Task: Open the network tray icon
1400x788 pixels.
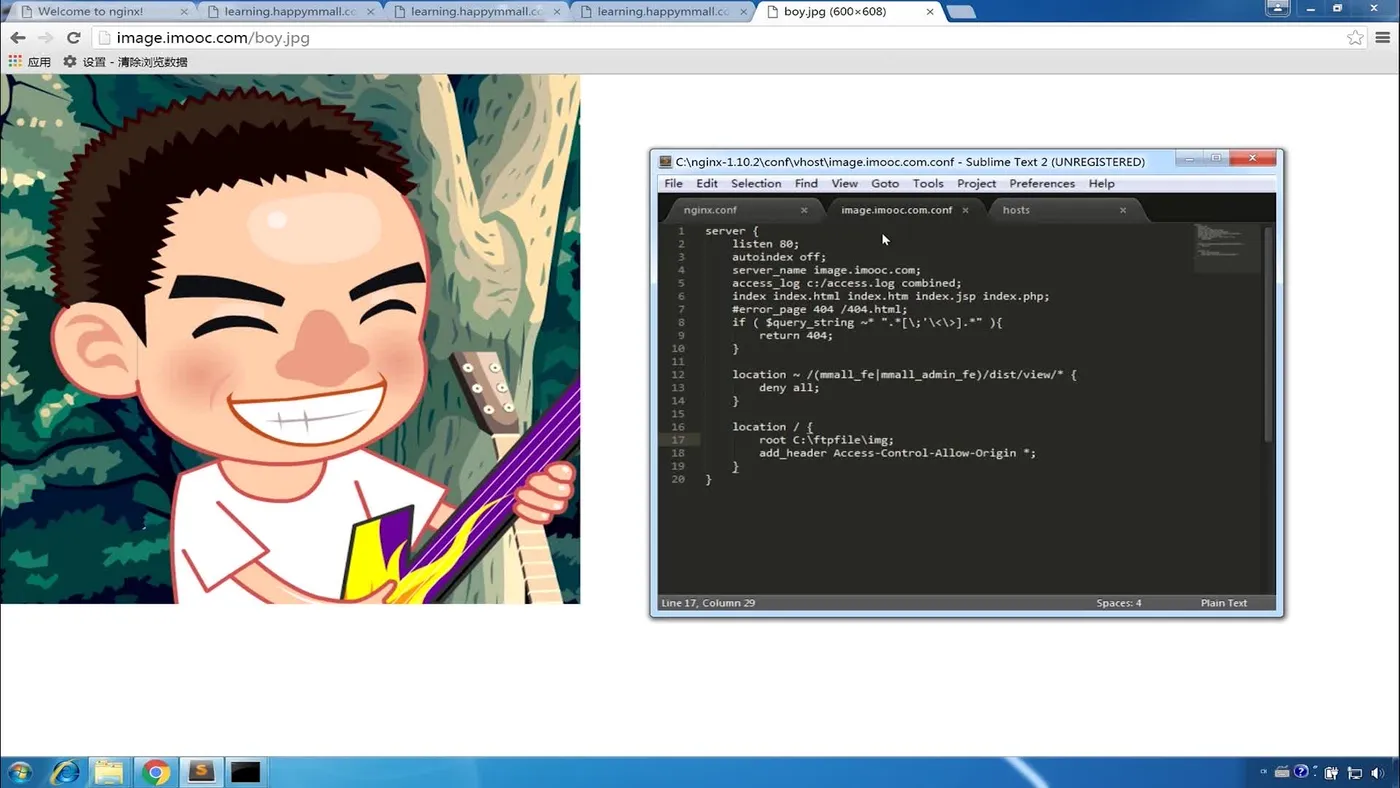Action: pos(1355,773)
